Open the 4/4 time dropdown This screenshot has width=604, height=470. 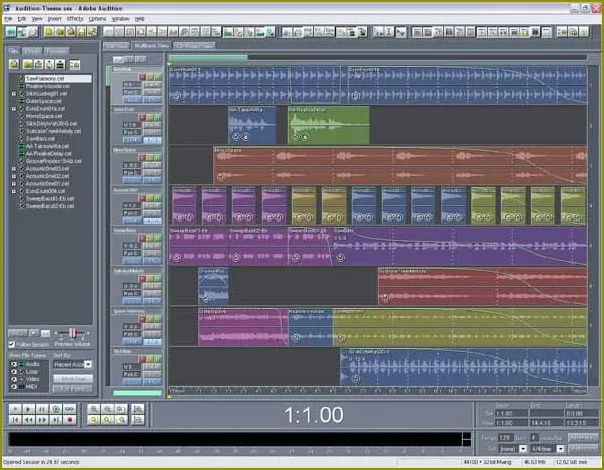[x=560, y=449]
